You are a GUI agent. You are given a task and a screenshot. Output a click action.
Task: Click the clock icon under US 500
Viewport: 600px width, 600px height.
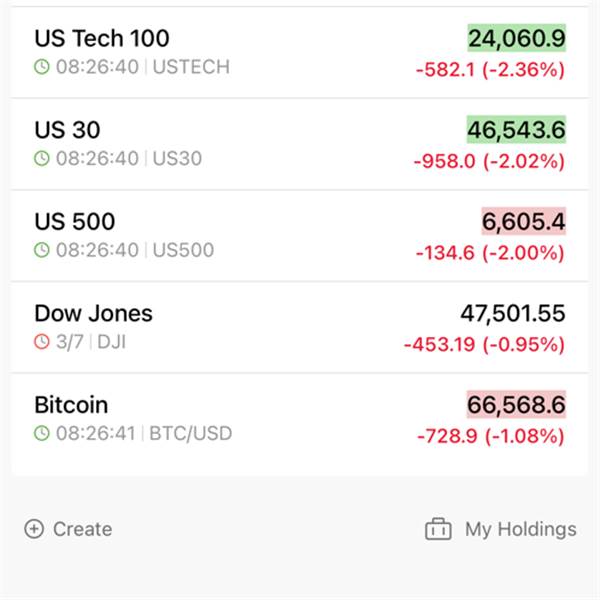42,250
